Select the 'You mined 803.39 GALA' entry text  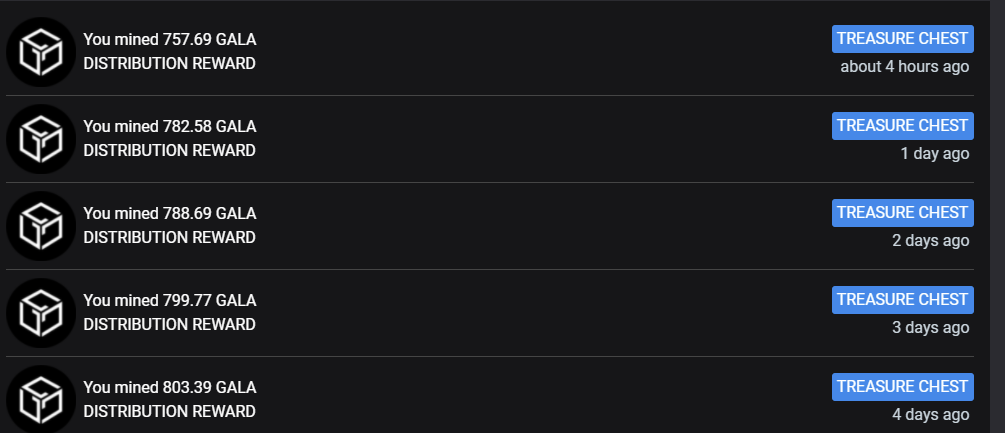tap(170, 388)
